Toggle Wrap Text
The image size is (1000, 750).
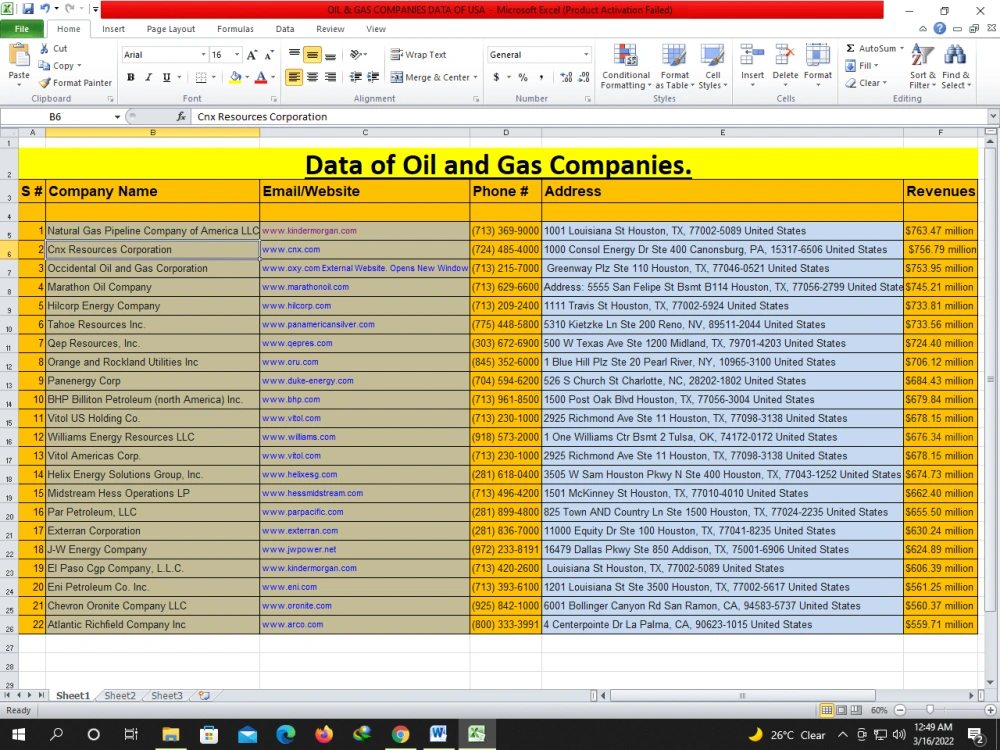[418, 55]
